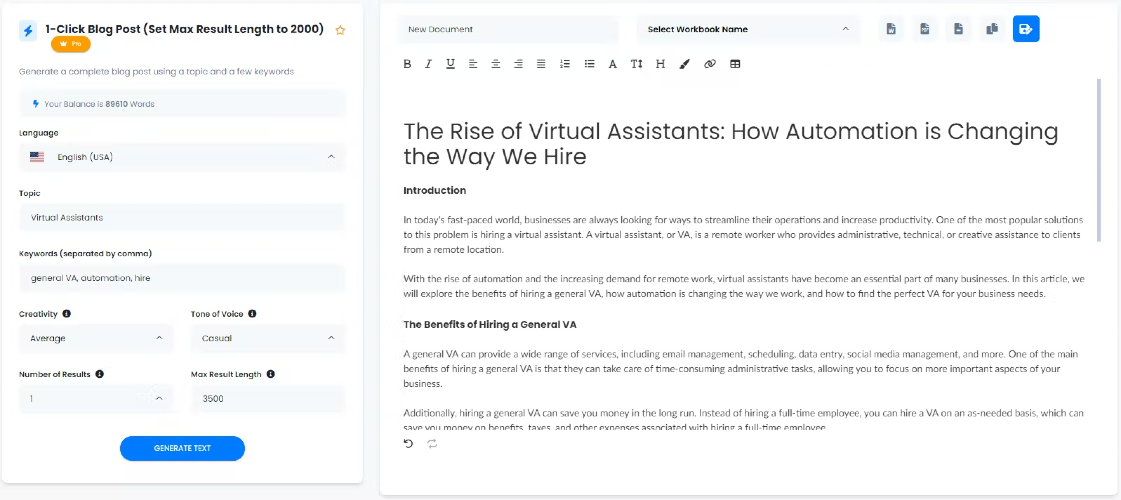This screenshot has width=1121, height=500.
Task: Toggle underline formatting in editor toolbar
Action: point(450,64)
